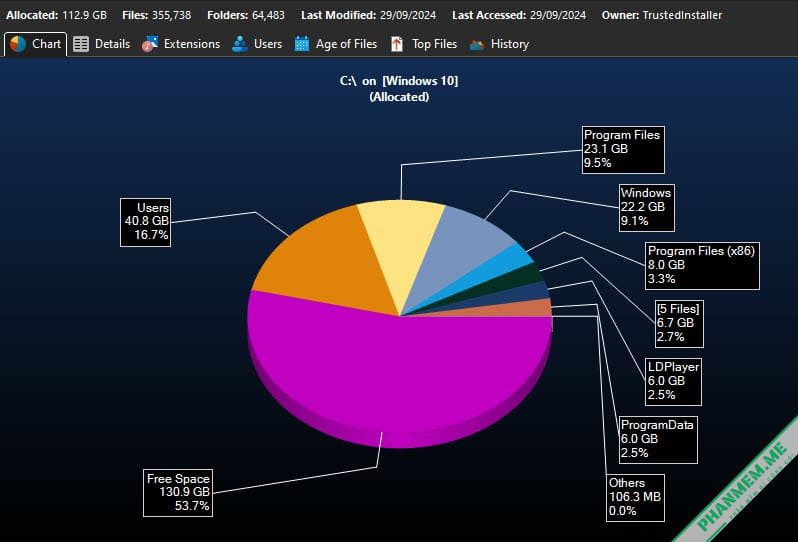Click the Program Files (x86) 8.0 GB label
This screenshot has height=542, width=798.
click(x=702, y=265)
